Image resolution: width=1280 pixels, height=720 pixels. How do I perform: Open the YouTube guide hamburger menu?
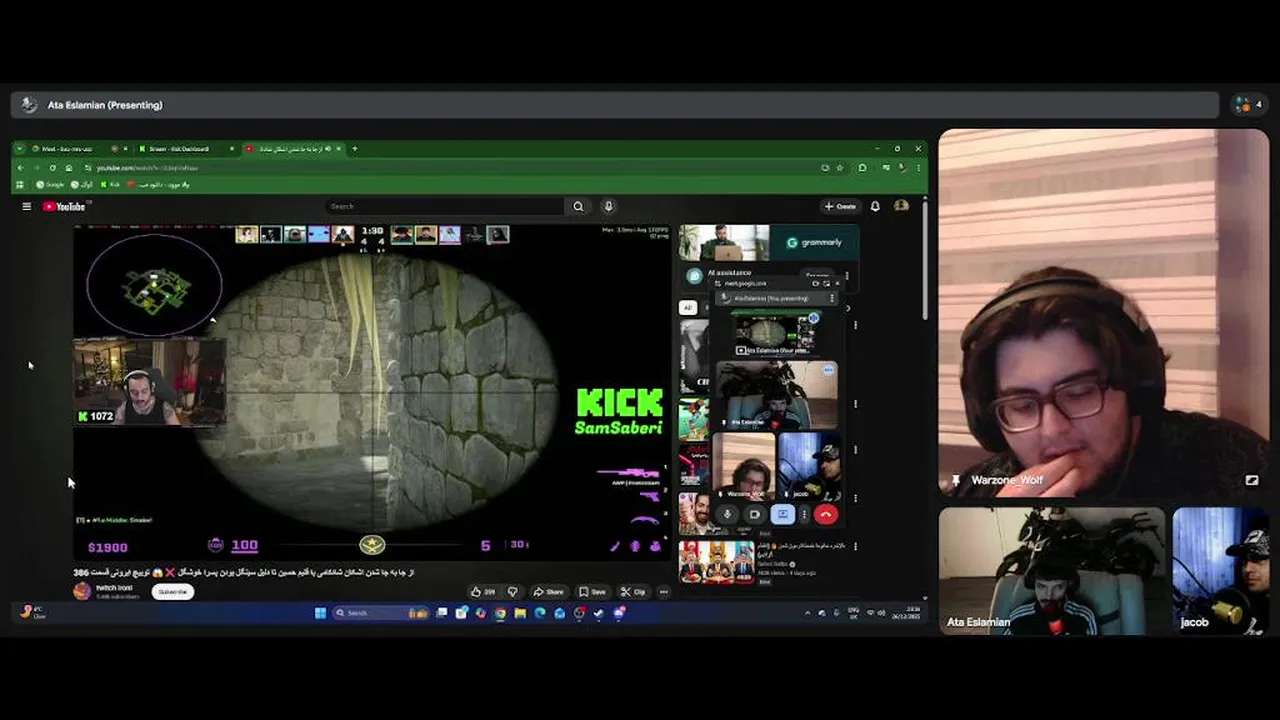tap(26, 206)
